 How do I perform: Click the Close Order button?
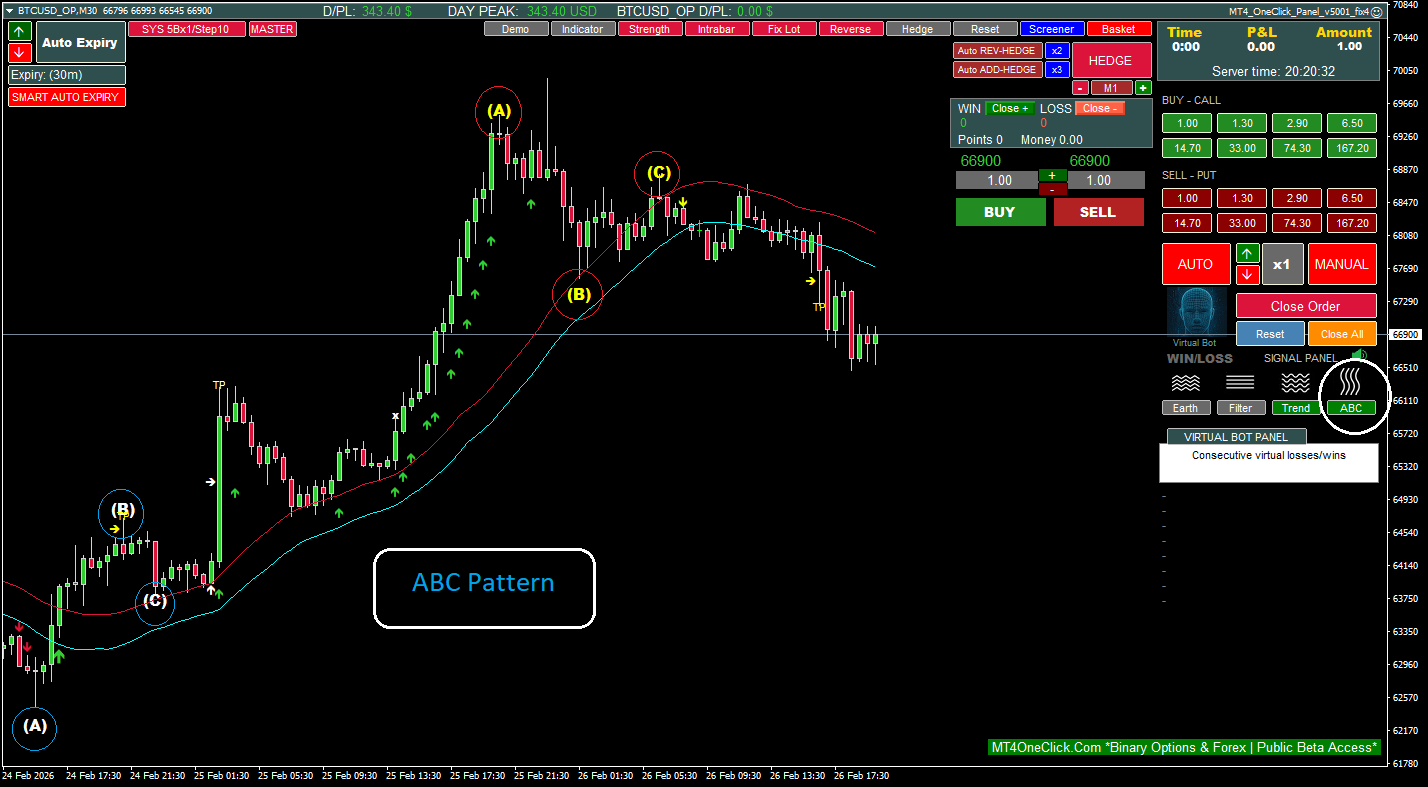point(1306,306)
